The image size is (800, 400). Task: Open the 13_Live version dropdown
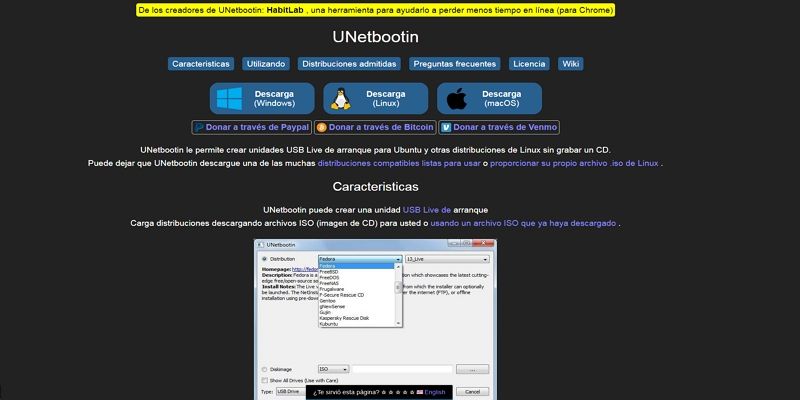447,259
